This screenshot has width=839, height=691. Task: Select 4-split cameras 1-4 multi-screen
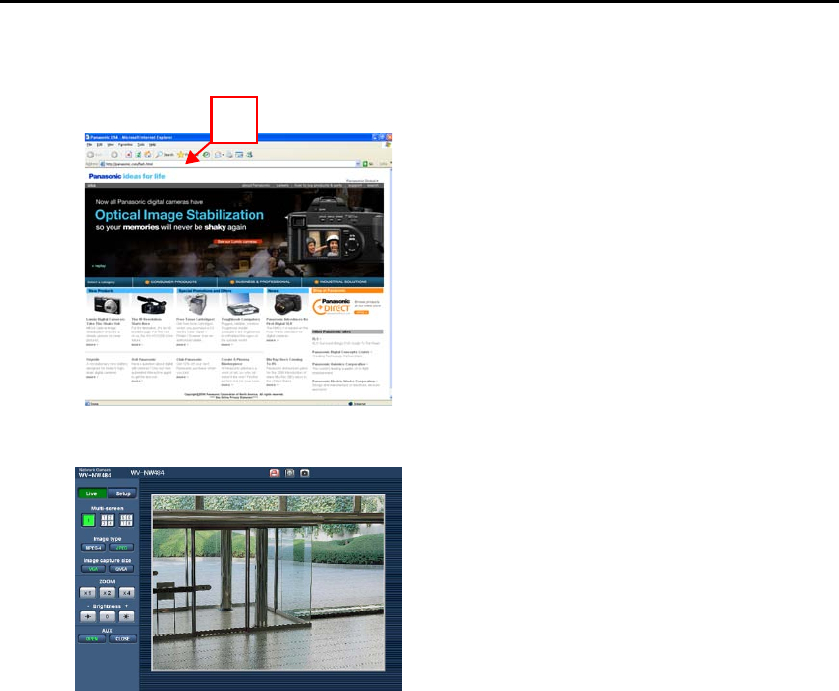107,520
